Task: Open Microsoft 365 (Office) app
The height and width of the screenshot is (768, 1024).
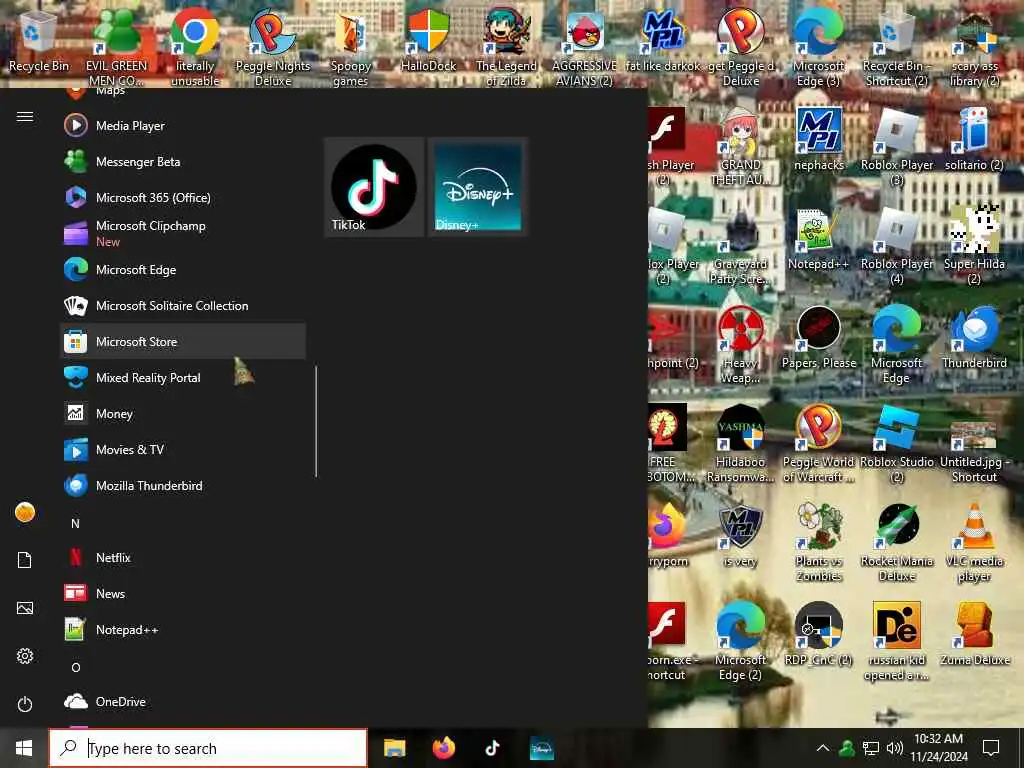Action: [x=183, y=197]
